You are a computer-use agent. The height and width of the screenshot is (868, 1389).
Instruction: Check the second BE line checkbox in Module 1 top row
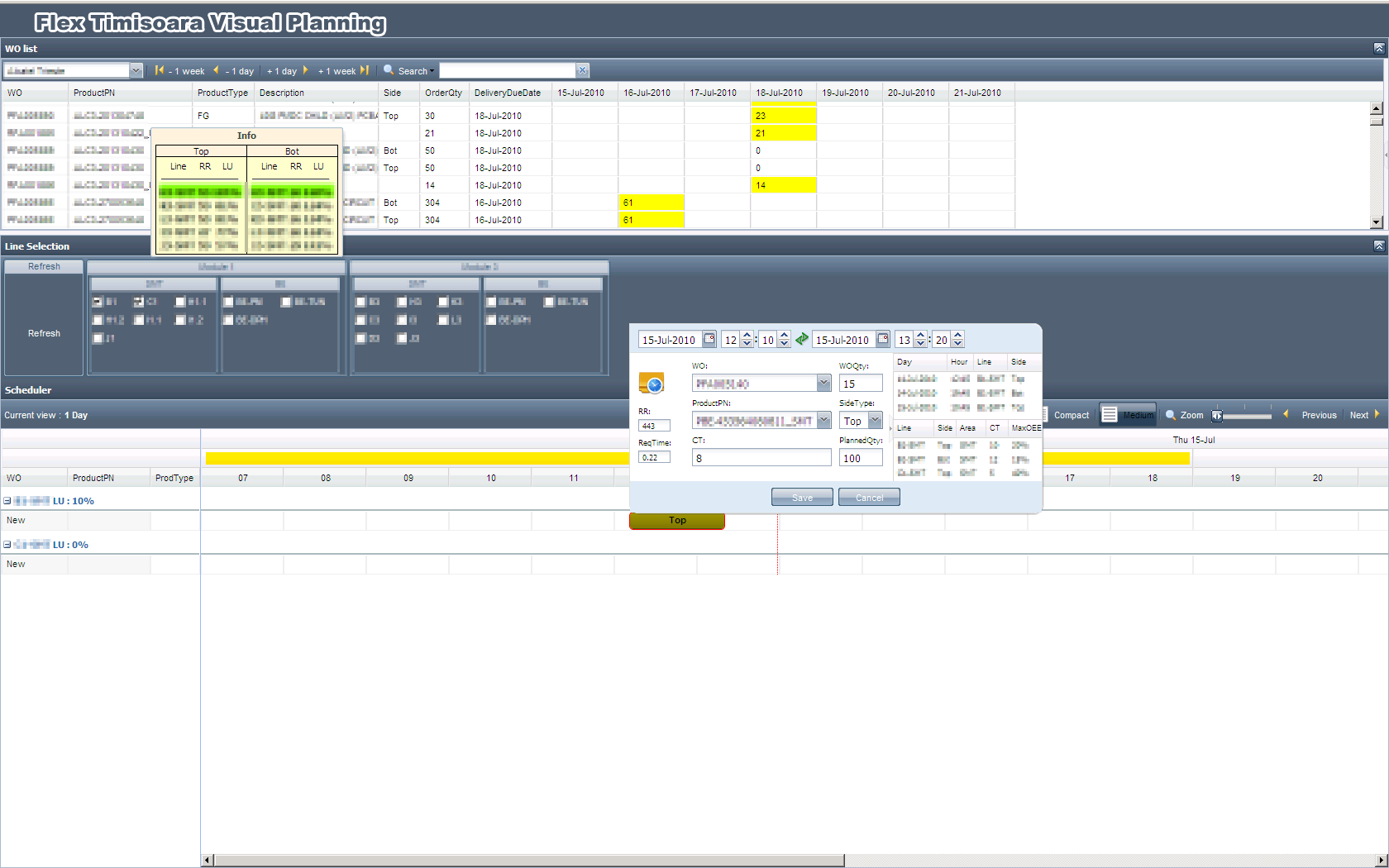pyautogui.click(x=286, y=302)
